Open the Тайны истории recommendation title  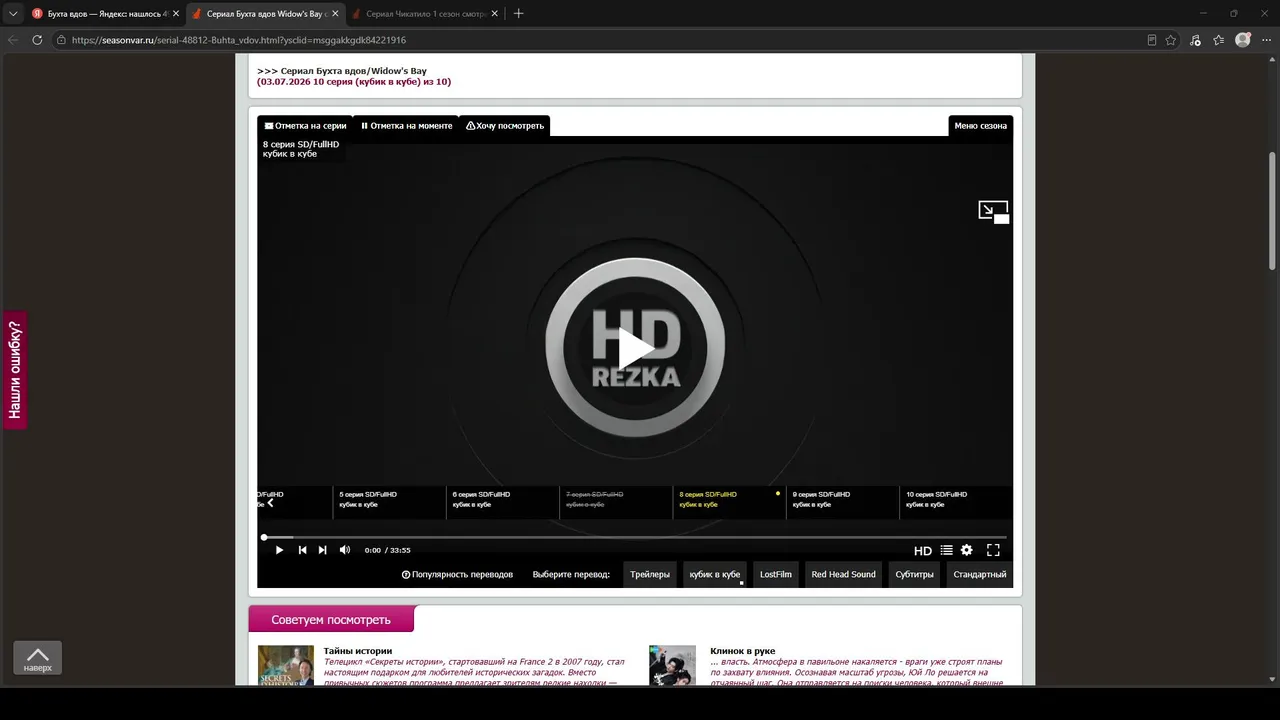tap(358, 651)
